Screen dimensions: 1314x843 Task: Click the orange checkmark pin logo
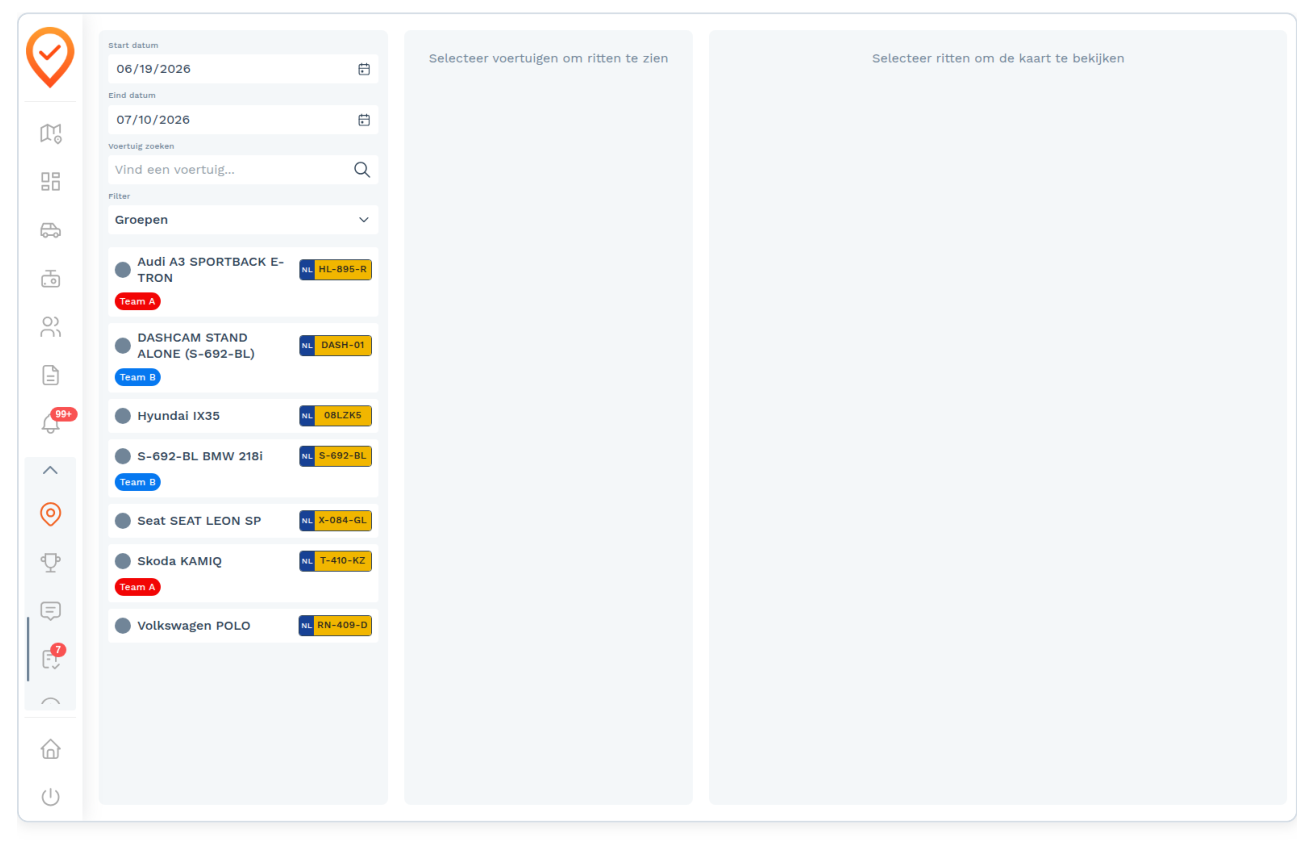50,57
